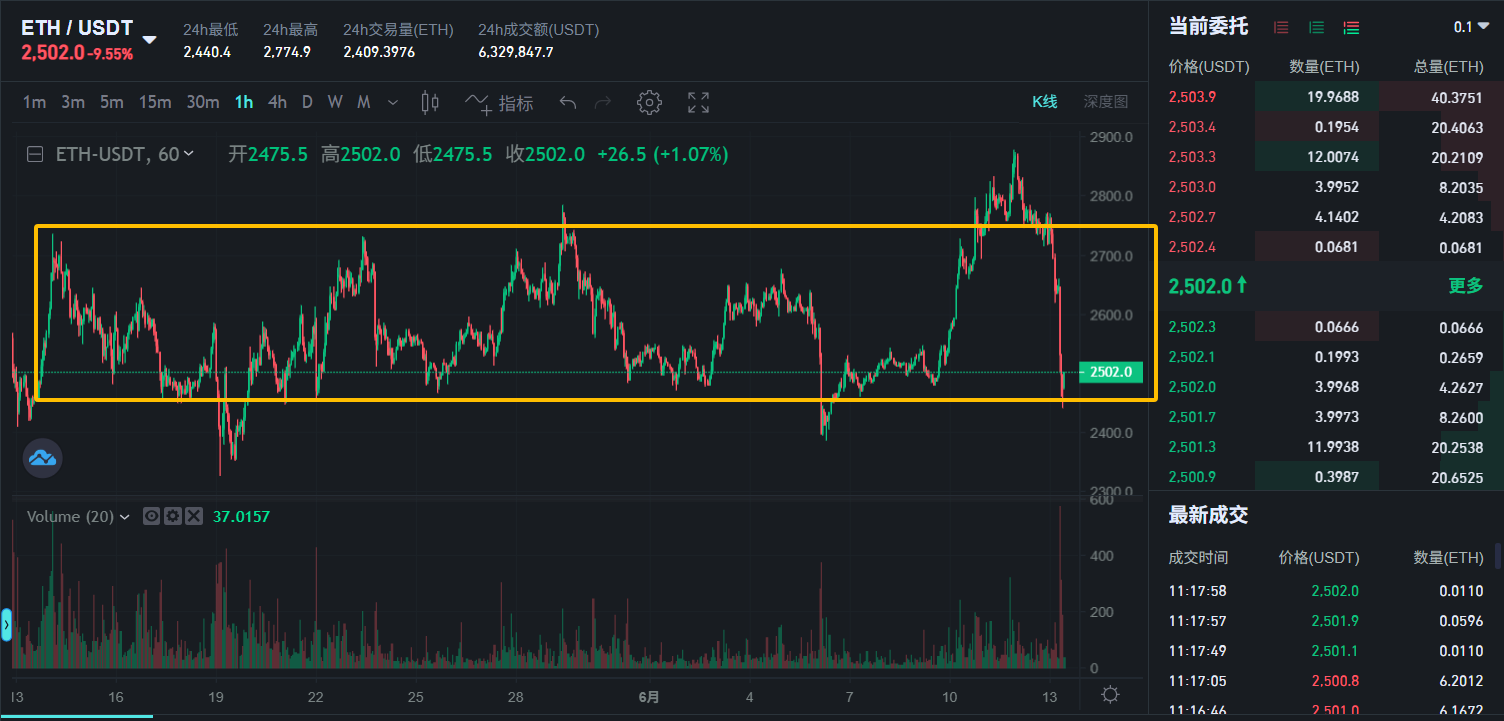Show combined buy and sell order view
The width and height of the screenshot is (1504, 721).
(1351, 28)
